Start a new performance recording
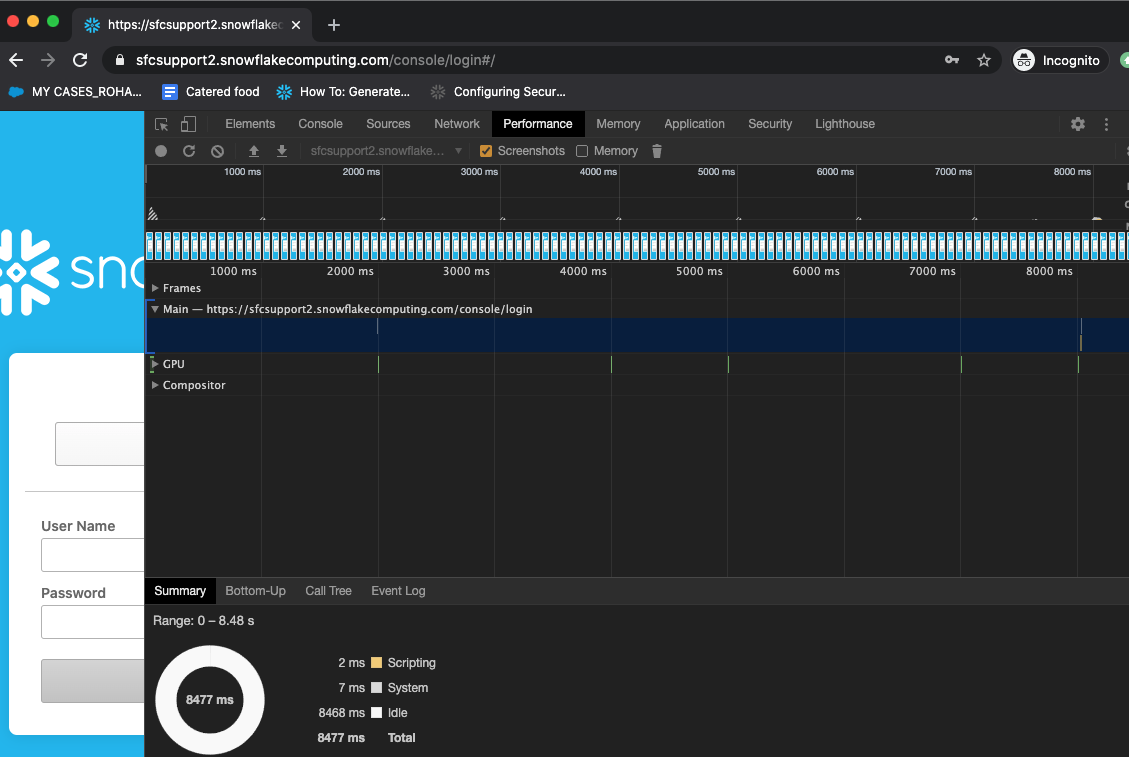1129x757 pixels. (160, 150)
